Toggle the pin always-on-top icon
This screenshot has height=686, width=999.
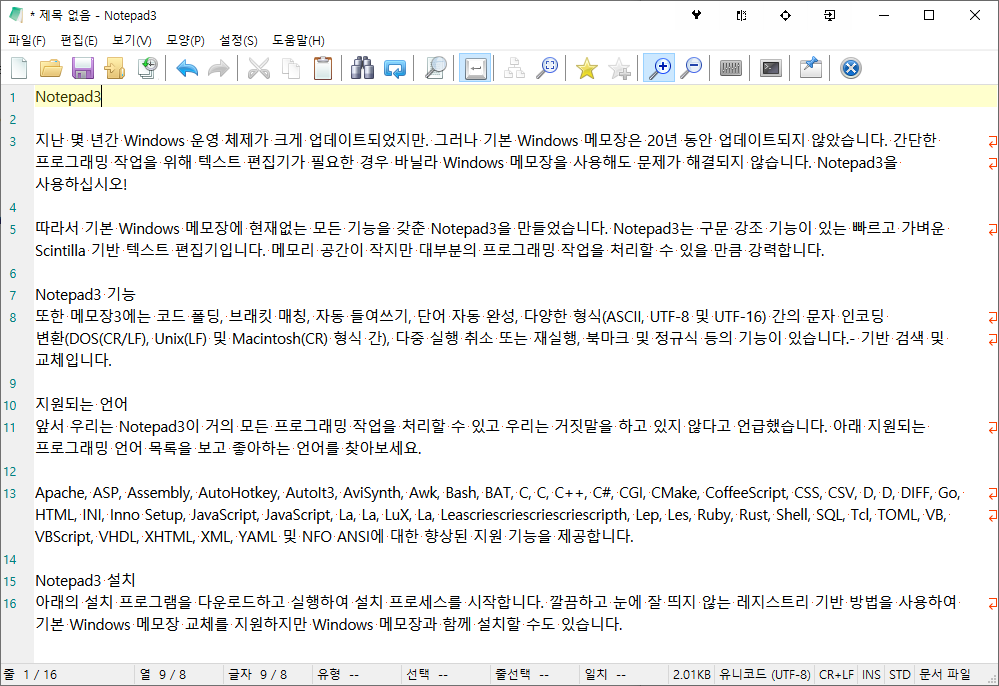pos(810,68)
